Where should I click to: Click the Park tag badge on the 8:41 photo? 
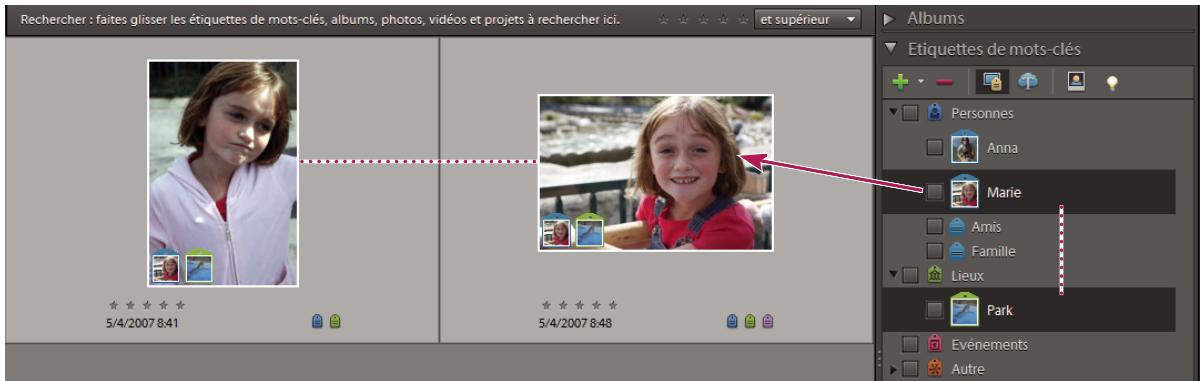click(x=199, y=266)
